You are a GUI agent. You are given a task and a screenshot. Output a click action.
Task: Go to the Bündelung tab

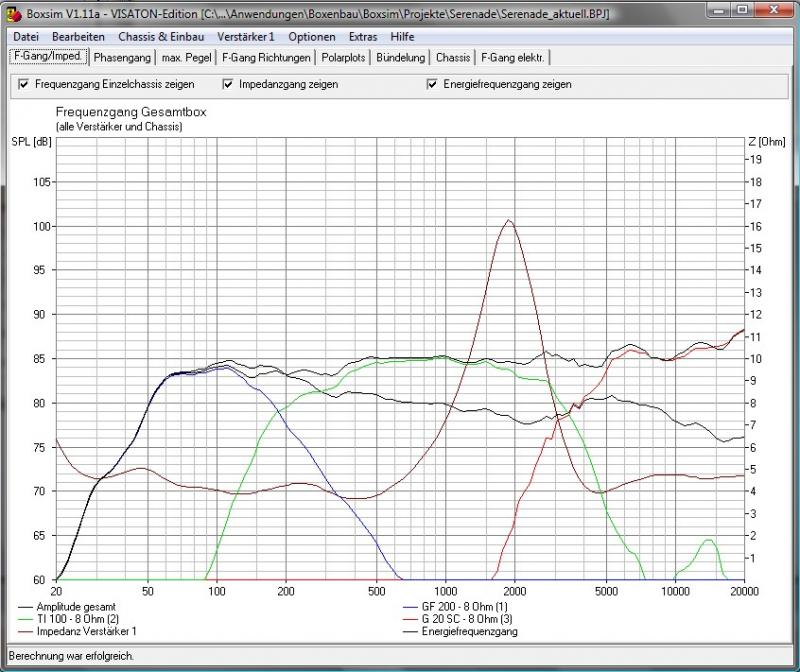(x=402, y=58)
